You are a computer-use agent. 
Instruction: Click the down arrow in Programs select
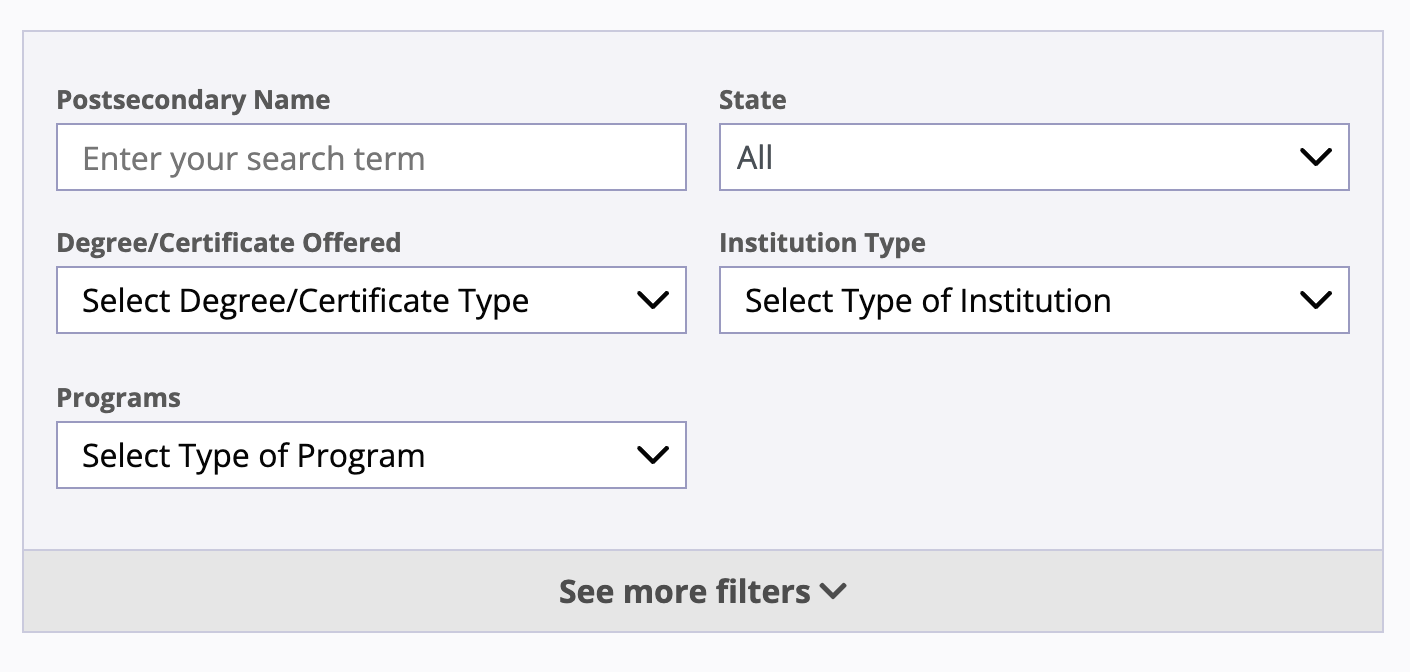(x=652, y=455)
